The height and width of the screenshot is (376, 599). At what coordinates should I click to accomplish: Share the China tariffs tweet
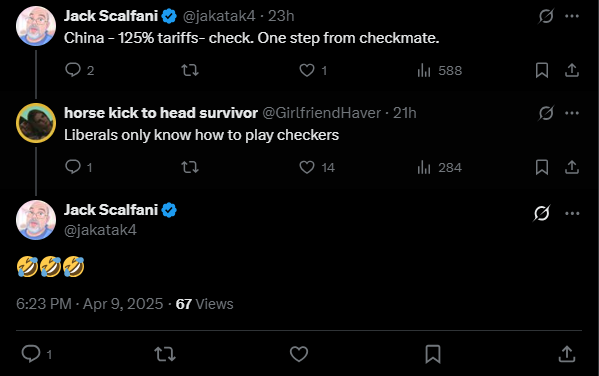(x=571, y=70)
